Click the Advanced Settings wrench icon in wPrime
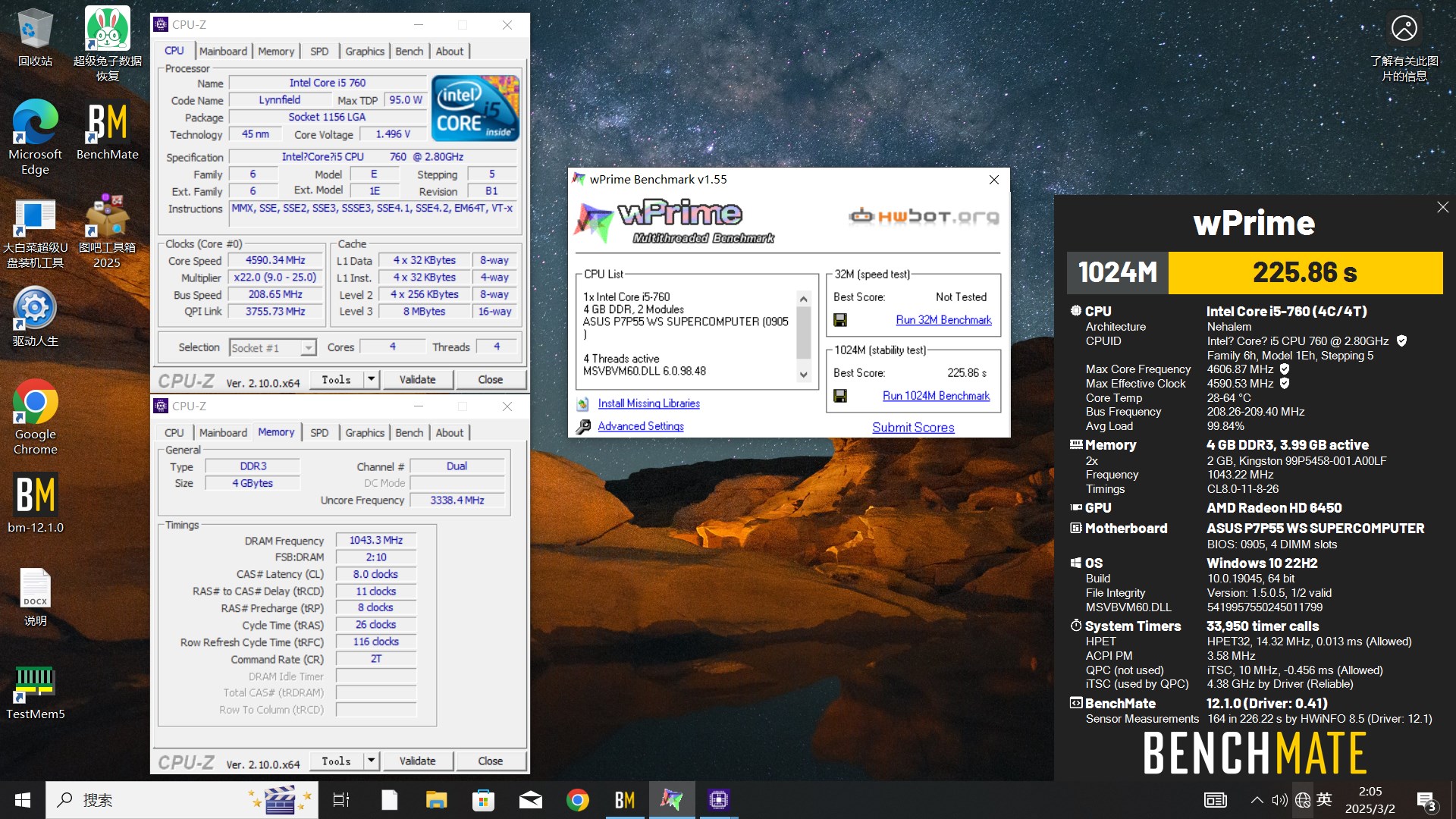Viewport: 1456px width, 819px height. point(582,427)
